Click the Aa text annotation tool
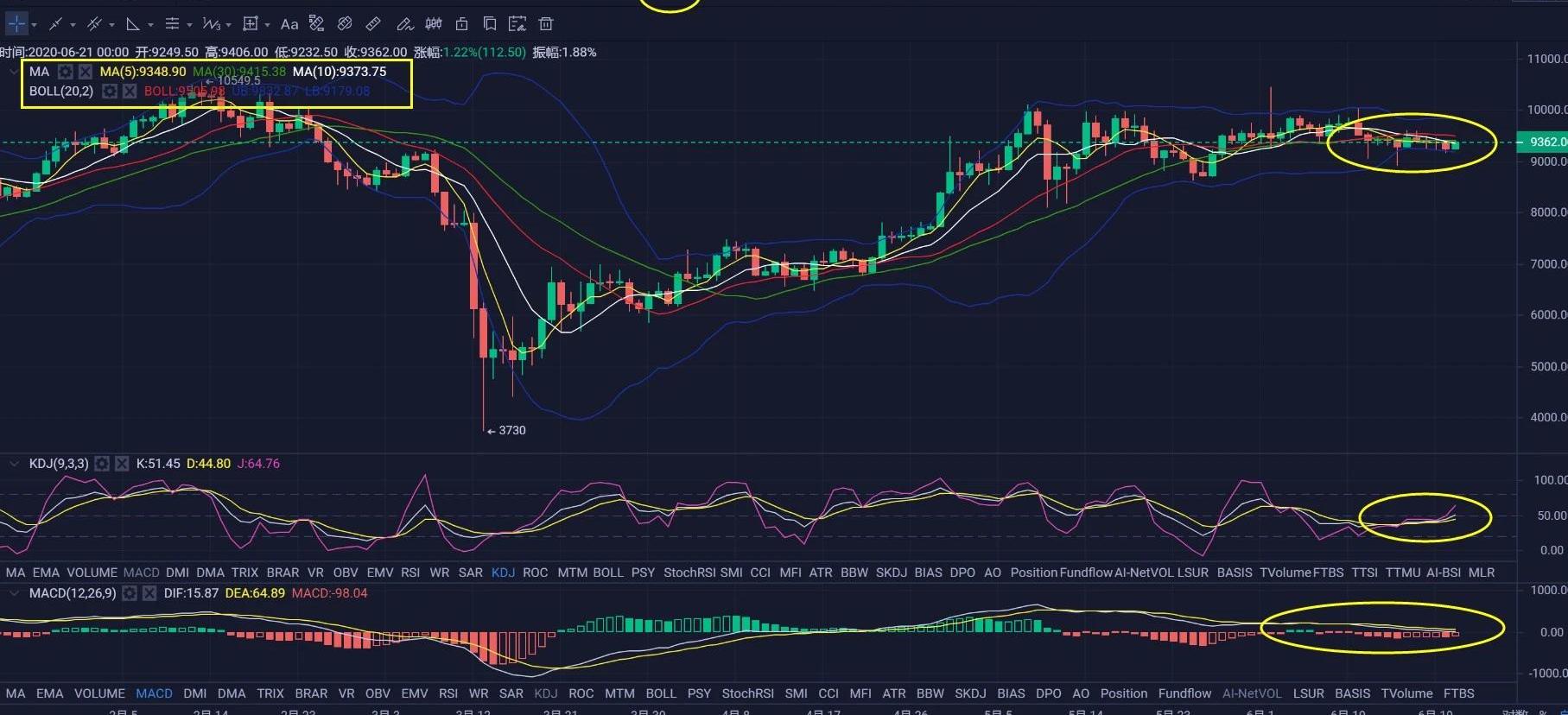Screen dimensions: 1568x715 pyautogui.click(x=289, y=24)
